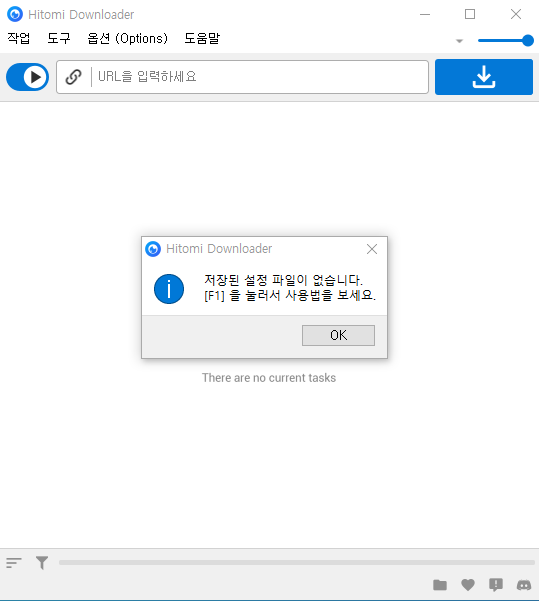Click the blue info icon in dialog

click(x=169, y=289)
